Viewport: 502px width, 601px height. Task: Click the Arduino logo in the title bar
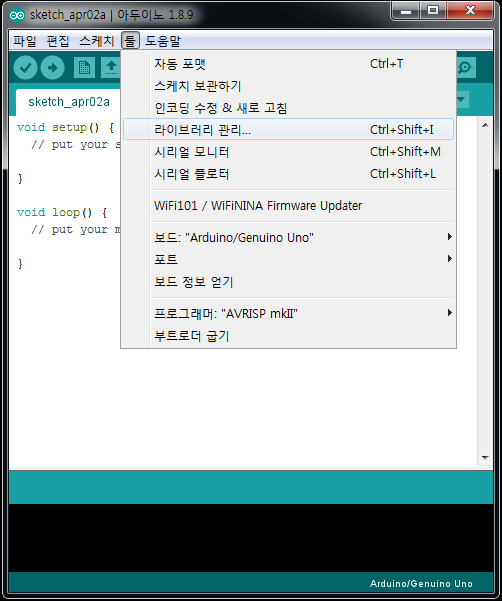17,15
